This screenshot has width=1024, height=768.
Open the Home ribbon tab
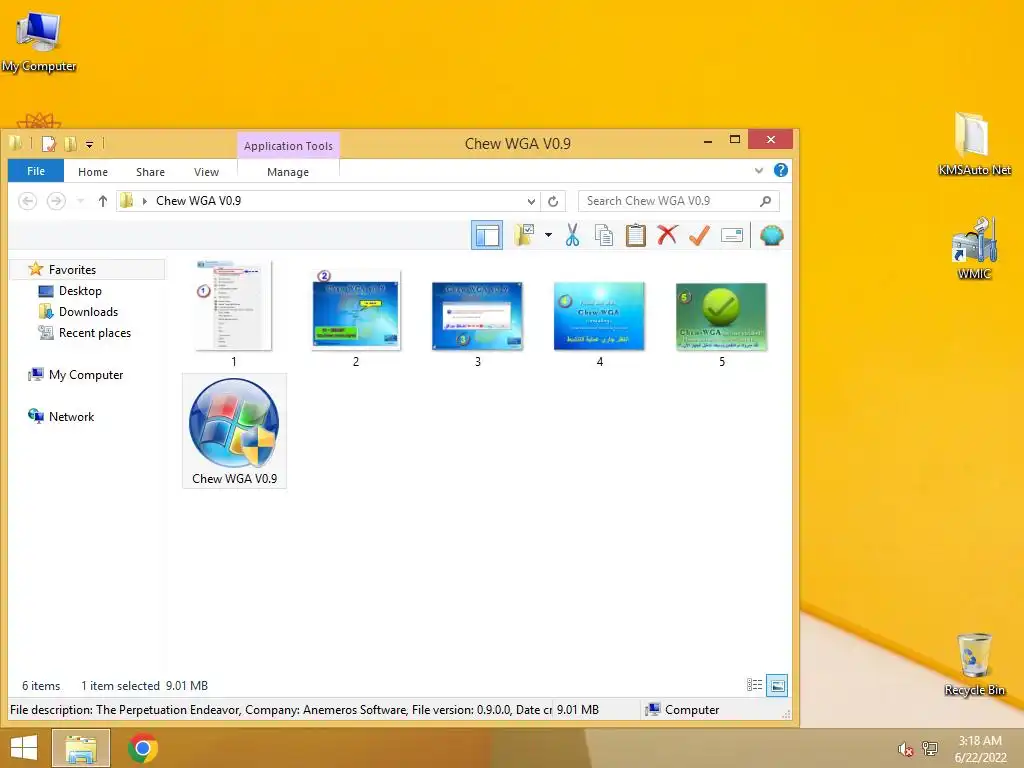click(93, 172)
